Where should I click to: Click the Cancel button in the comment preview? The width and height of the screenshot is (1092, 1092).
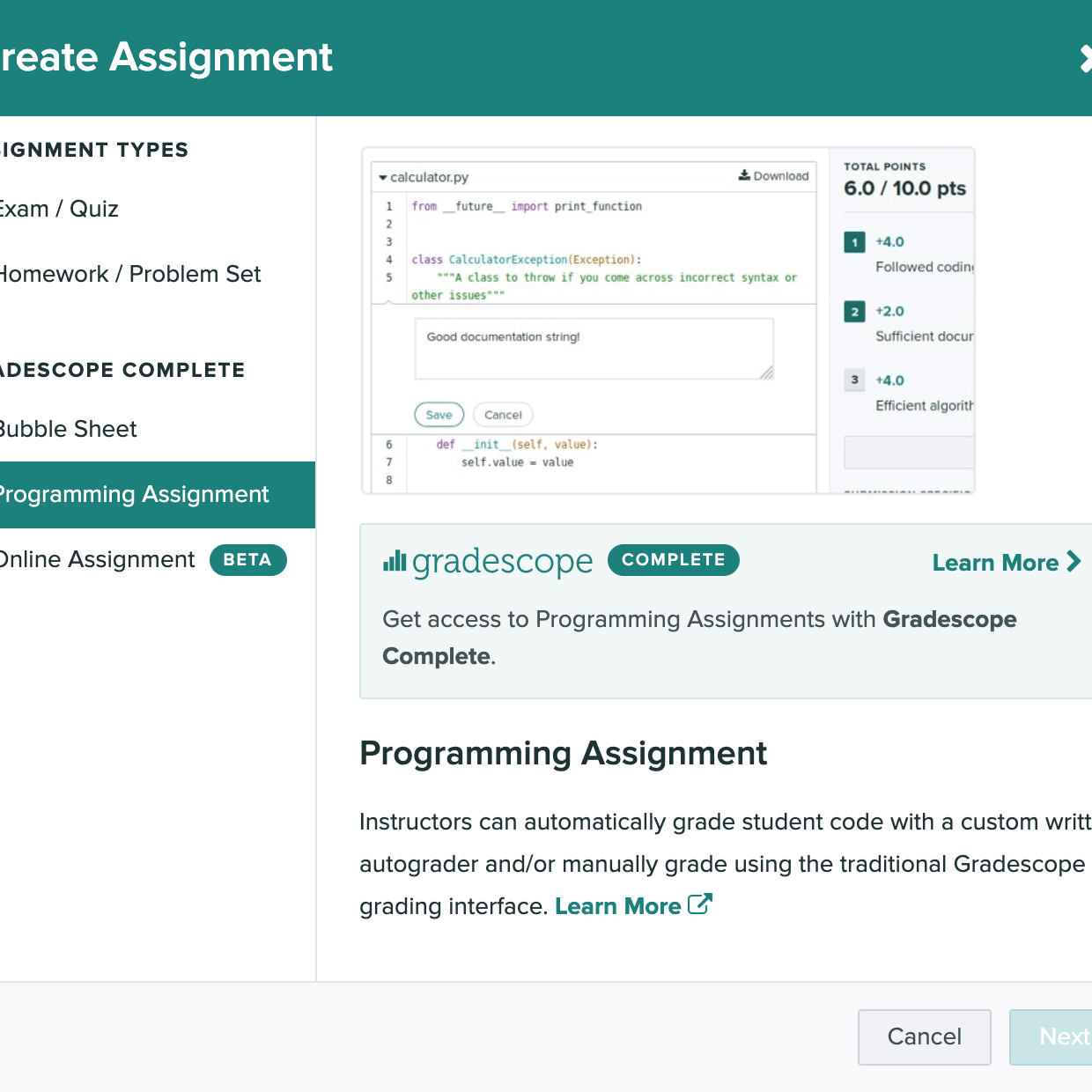point(503,415)
